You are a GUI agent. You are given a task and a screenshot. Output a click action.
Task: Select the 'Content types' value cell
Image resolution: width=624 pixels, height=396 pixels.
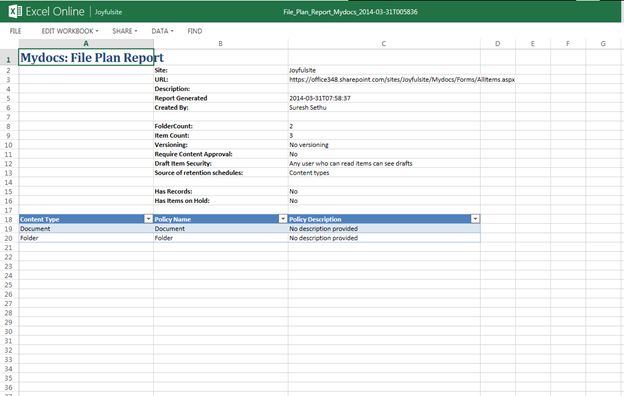tap(384, 173)
